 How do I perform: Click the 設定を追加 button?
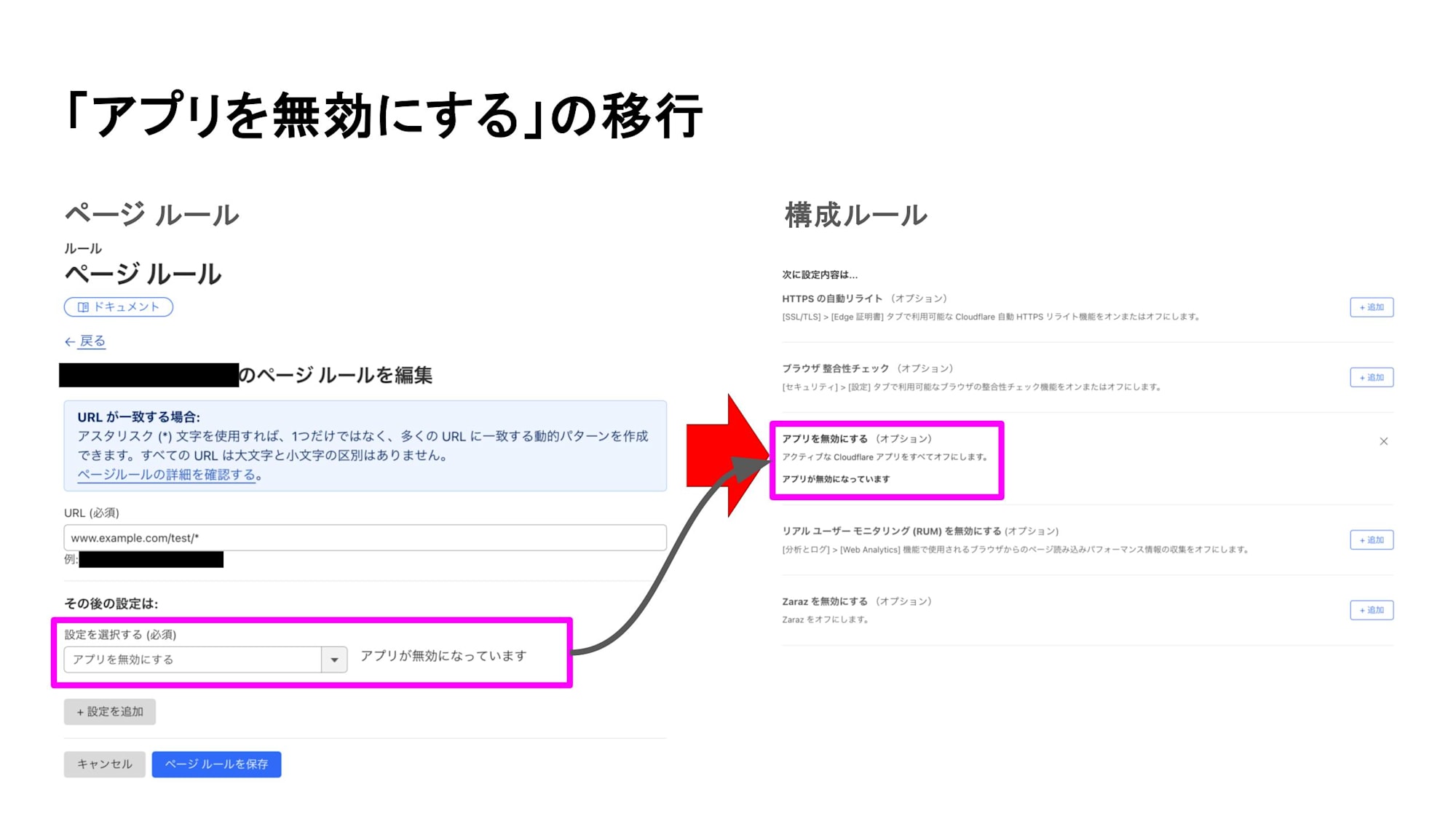pyautogui.click(x=110, y=712)
